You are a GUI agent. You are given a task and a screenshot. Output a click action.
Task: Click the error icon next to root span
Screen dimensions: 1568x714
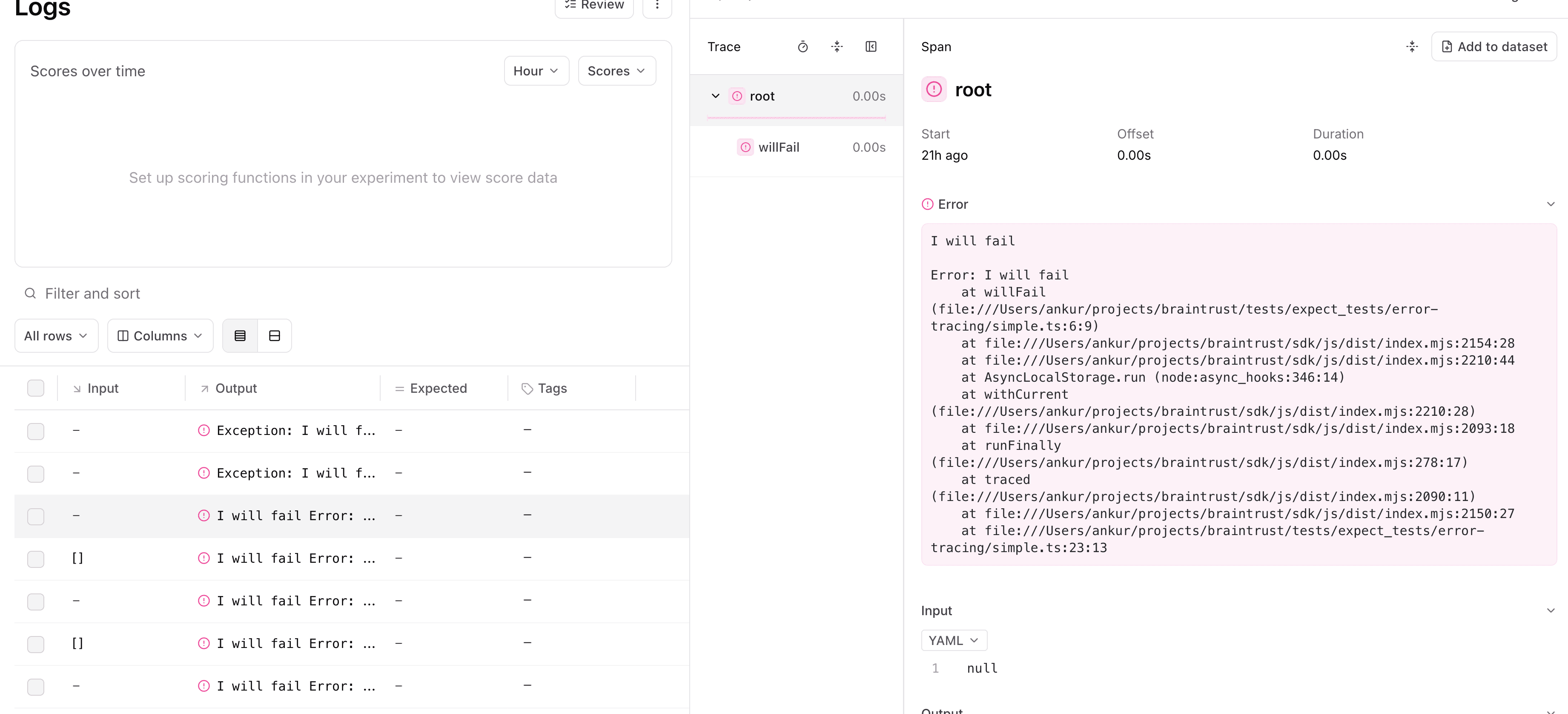(737, 96)
